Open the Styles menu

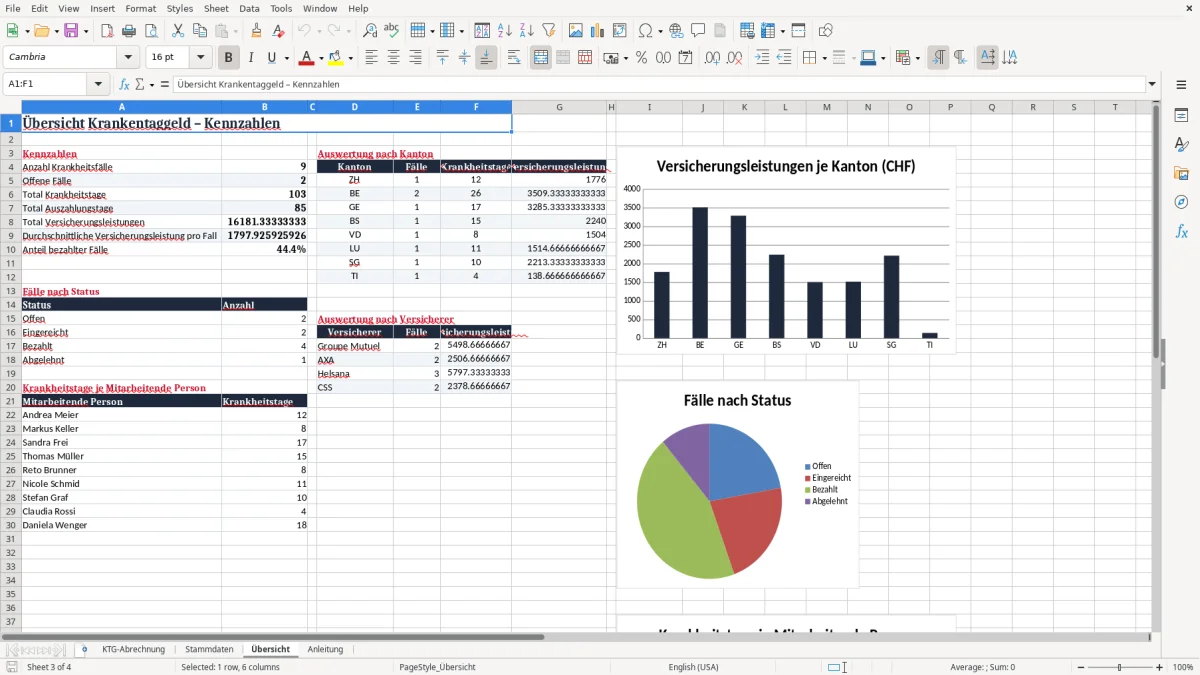tap(180, 8)
